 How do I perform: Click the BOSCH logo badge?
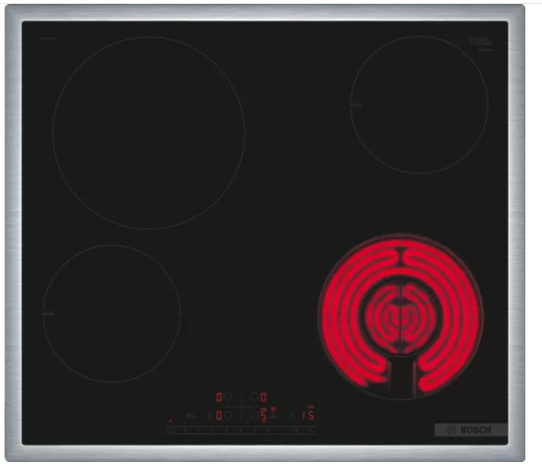(x=471, y=430)
